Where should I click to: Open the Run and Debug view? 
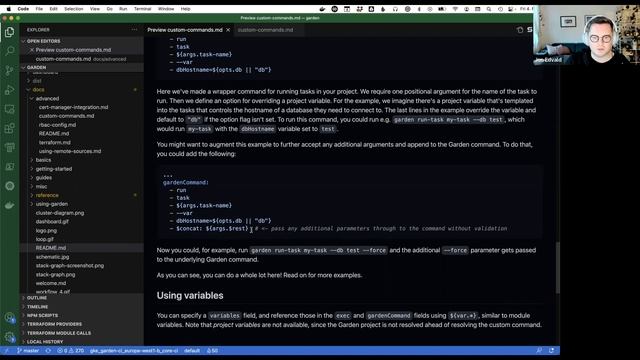[x=9, y=90]
